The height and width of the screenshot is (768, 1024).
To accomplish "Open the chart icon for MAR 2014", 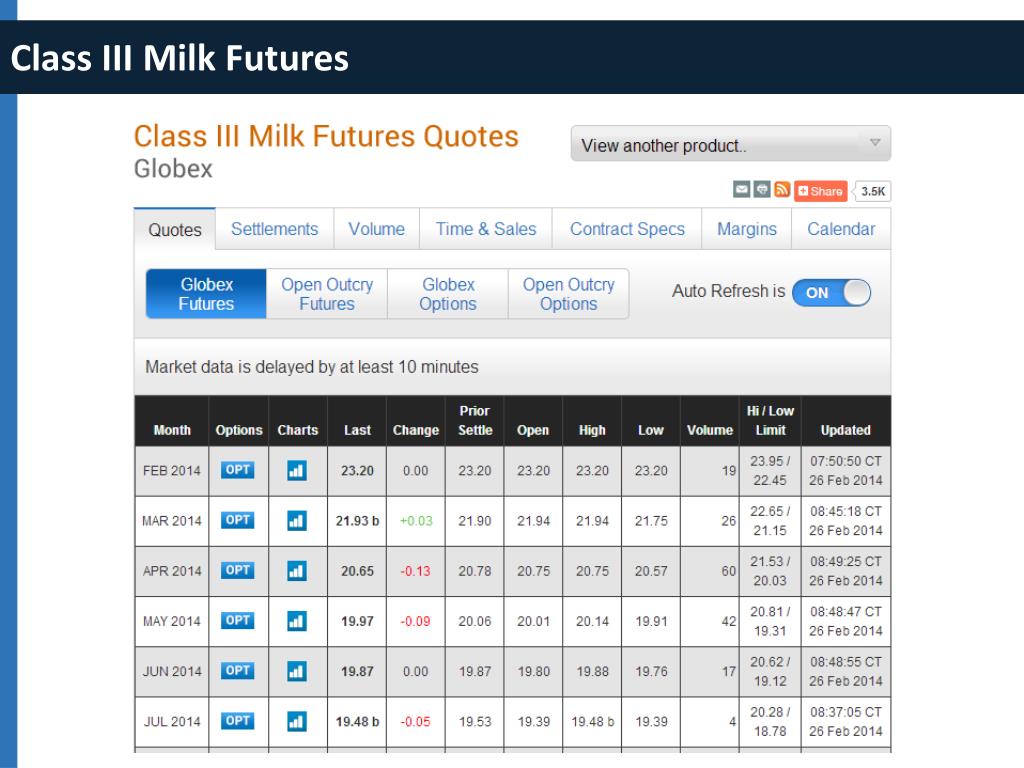I will 296,520.
